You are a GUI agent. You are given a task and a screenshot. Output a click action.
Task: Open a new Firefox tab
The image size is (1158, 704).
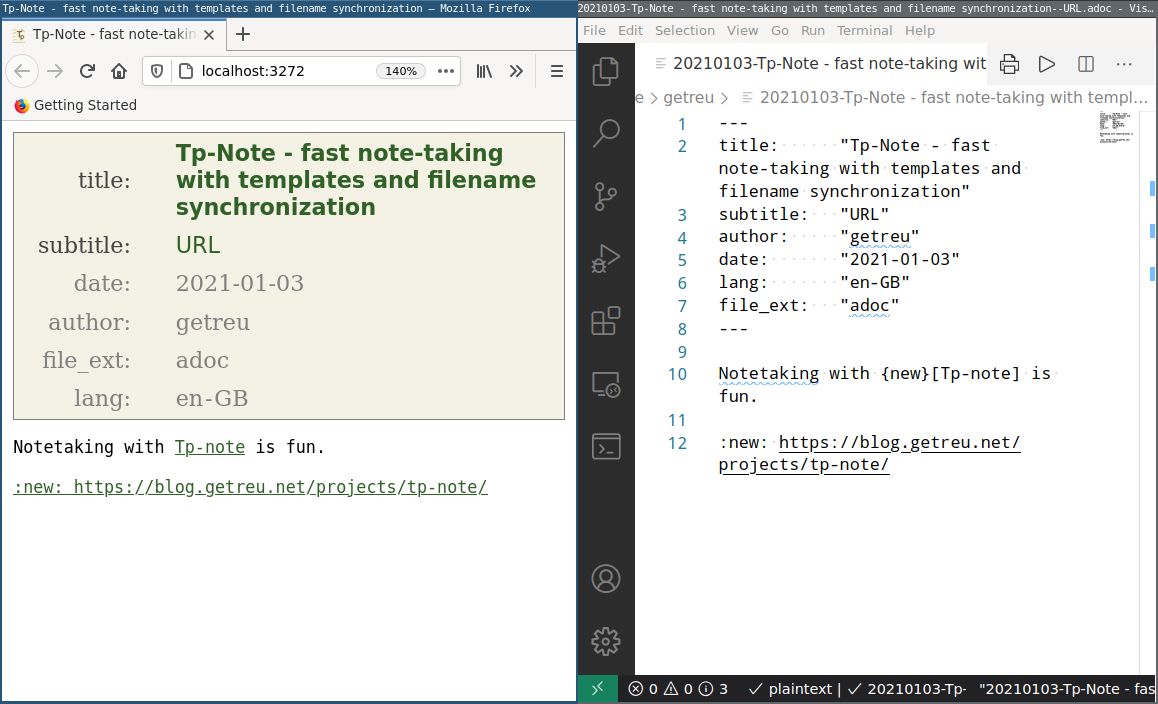click(x=243, y=34)
